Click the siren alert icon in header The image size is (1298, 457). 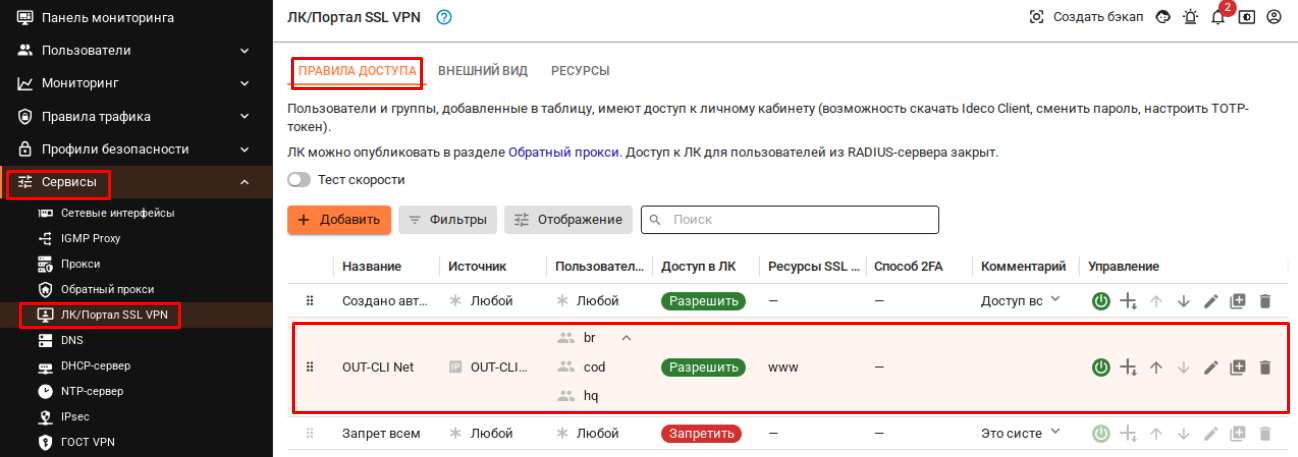(1190, 18)
